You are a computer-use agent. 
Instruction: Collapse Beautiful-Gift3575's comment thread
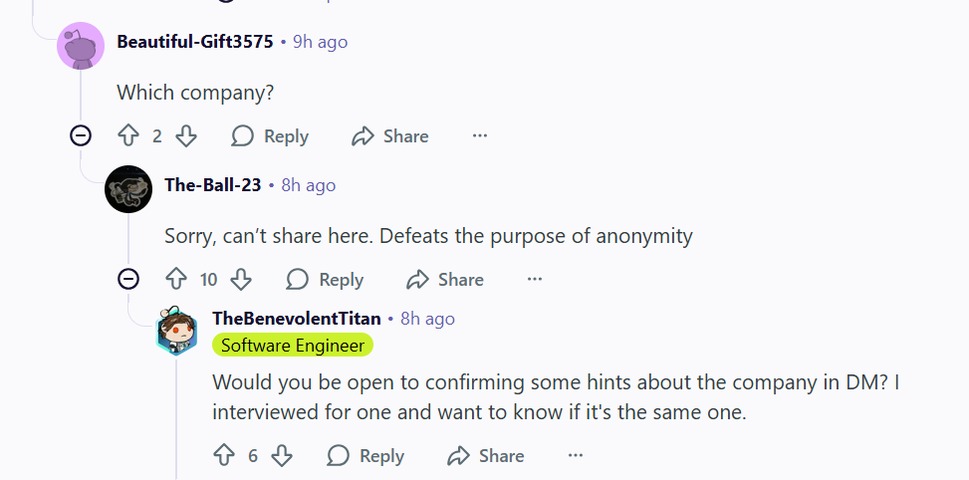pos(81,136)
